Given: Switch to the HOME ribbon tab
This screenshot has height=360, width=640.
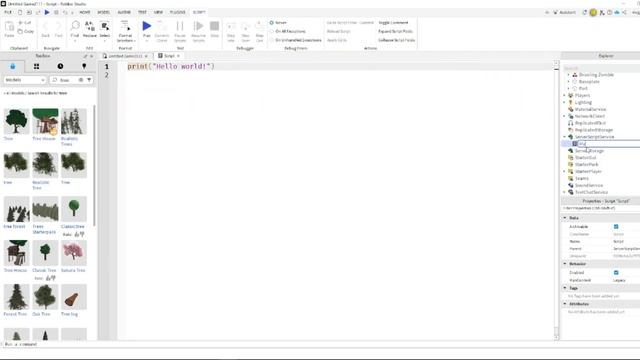Looking at the screenshot, I should (x=84, y=13).
